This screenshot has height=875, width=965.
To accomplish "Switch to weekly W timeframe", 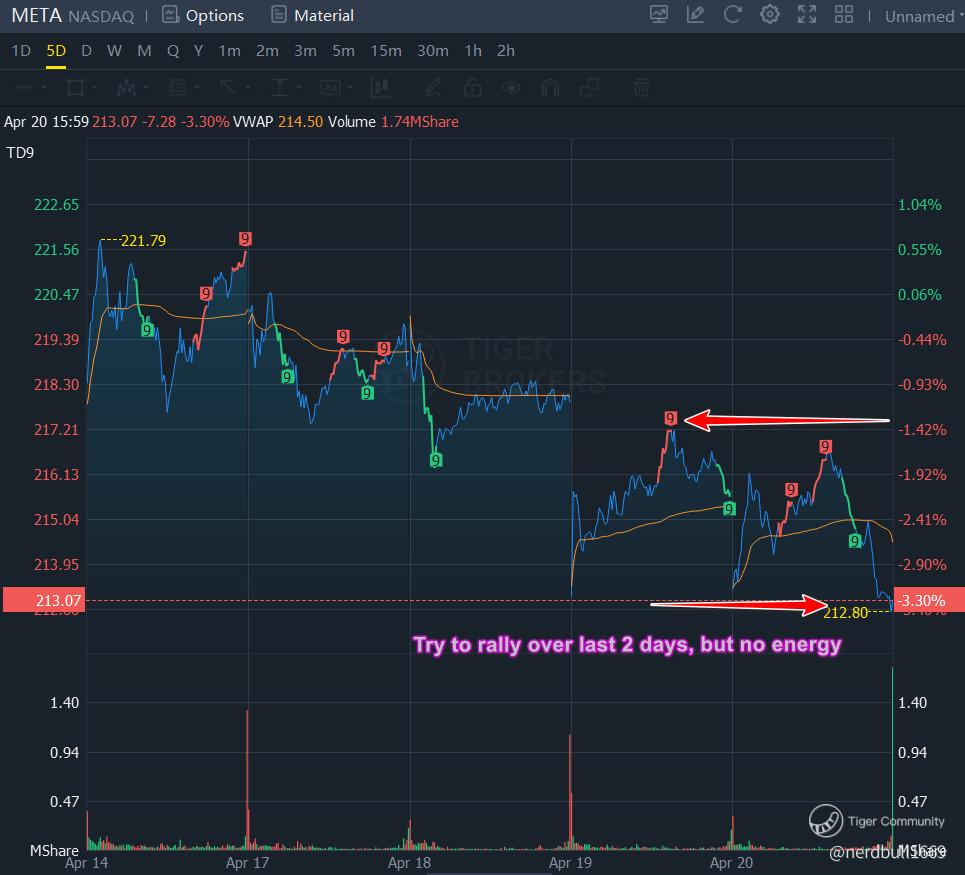I will pos(114,50).
